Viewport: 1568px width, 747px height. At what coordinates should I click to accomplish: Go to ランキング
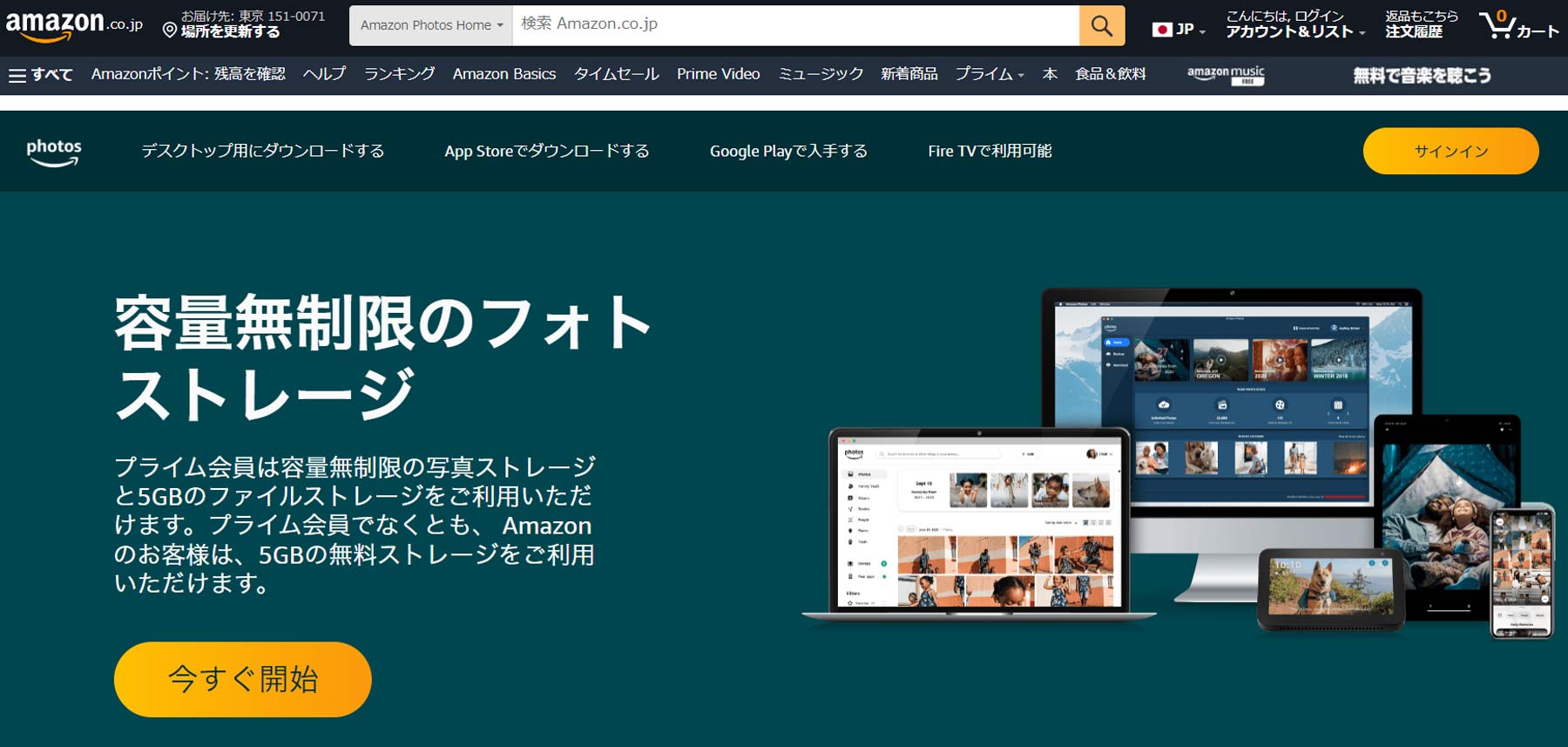click(x=399, y=75)
